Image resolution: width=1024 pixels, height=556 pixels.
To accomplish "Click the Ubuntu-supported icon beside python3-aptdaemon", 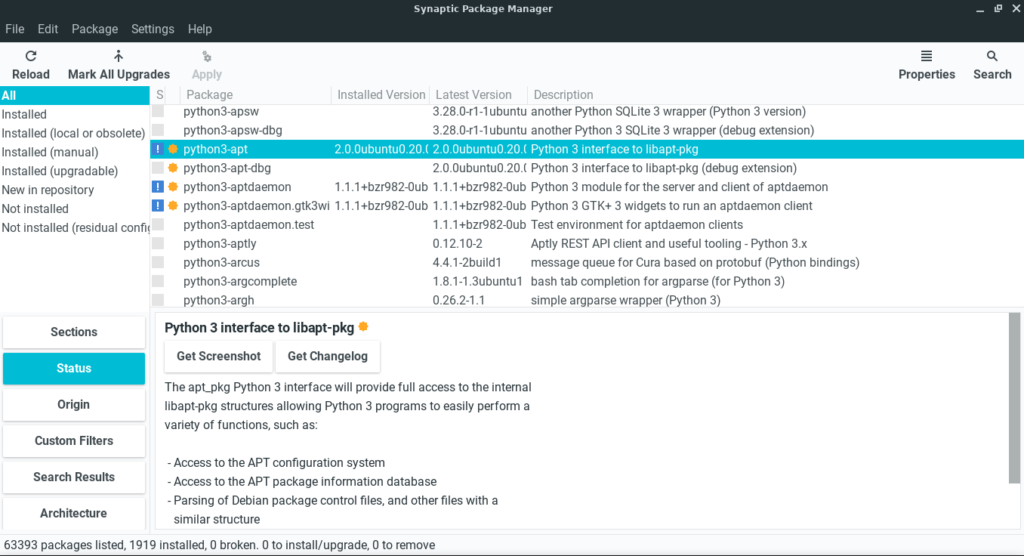I will point(173,187).
